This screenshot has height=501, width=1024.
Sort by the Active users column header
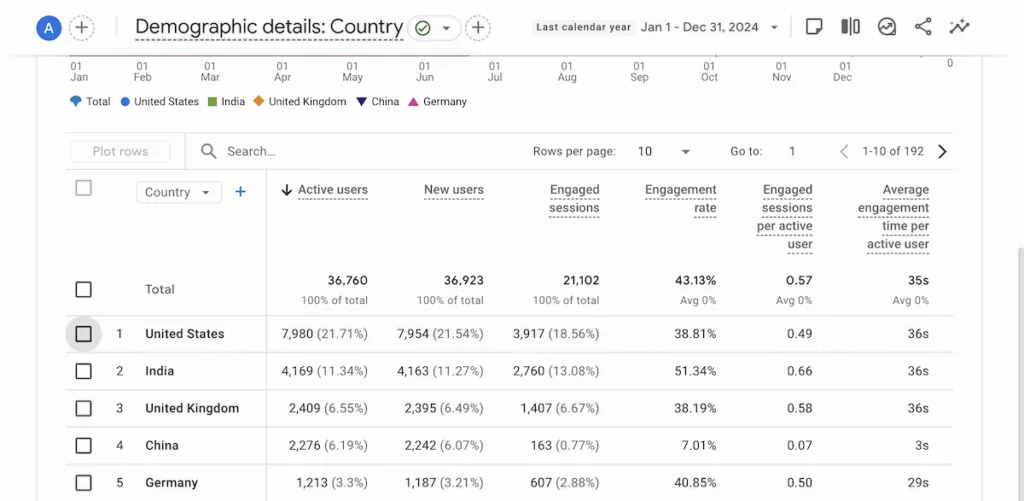point(332,190)
